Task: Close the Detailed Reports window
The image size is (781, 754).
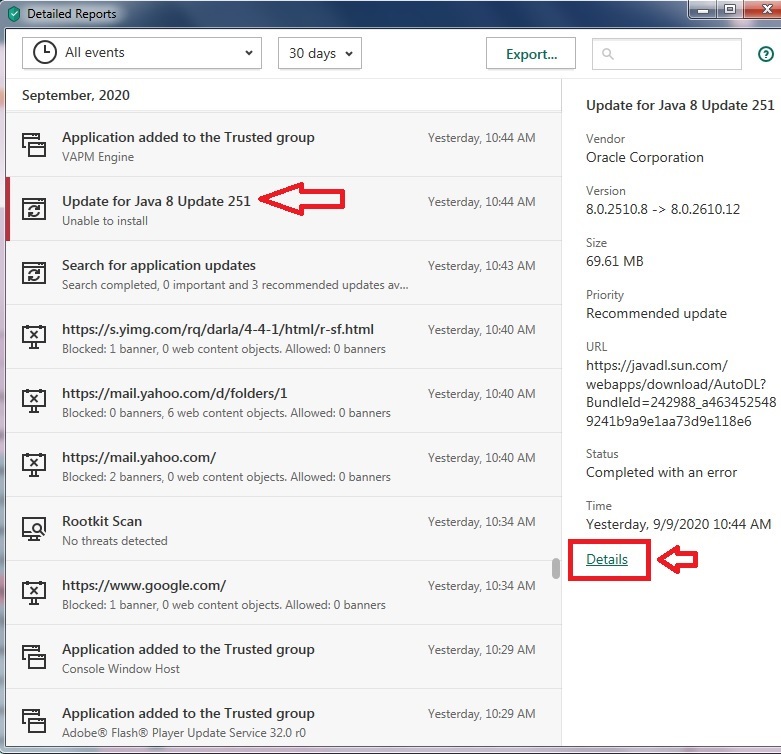Action: click(766, 9)
